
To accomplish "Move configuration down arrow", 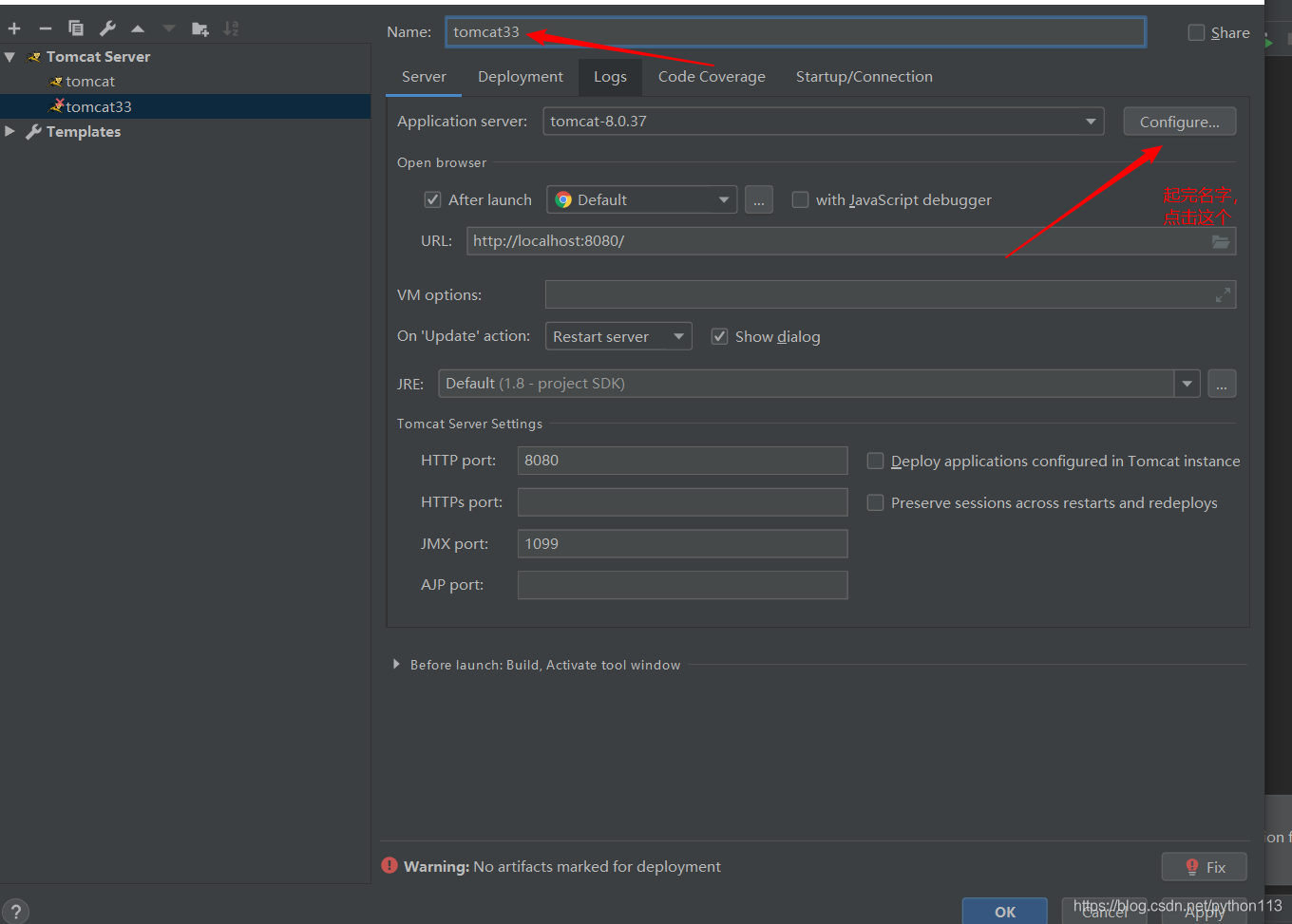I will pyautogui.click(x=169, y=28).
